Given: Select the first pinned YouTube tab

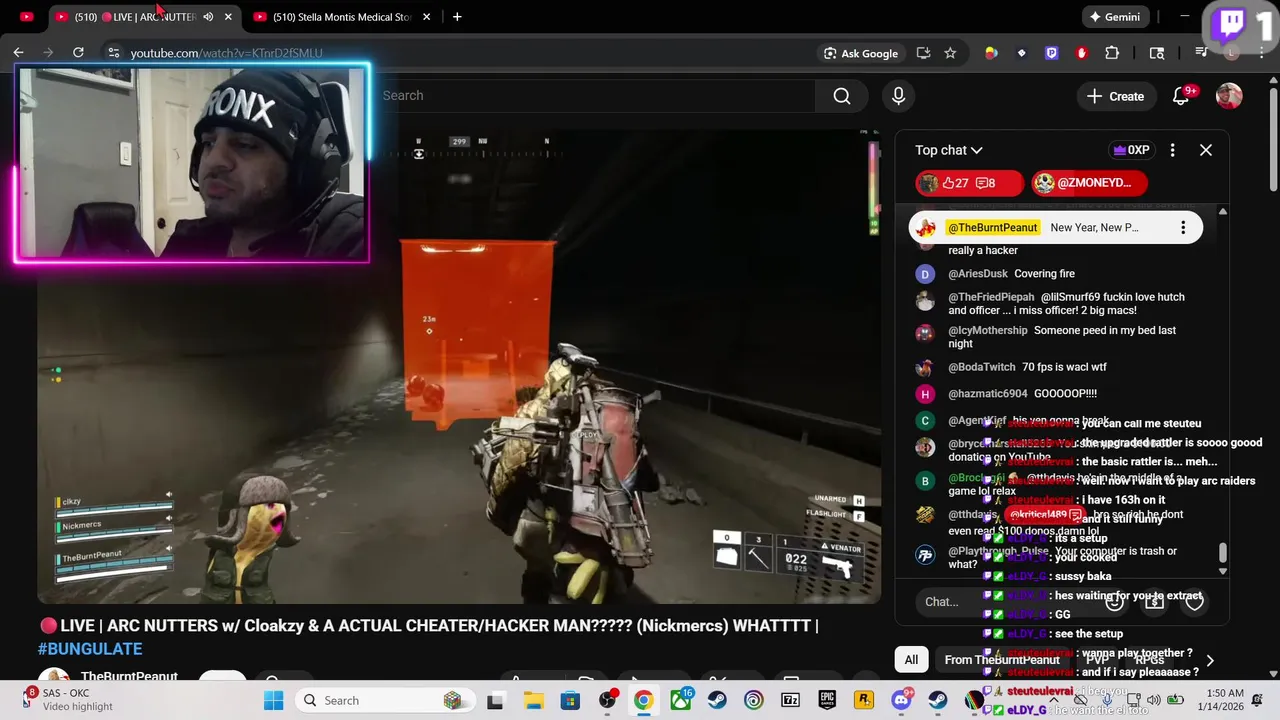Looking at the screenshot, I should point(27,17).
